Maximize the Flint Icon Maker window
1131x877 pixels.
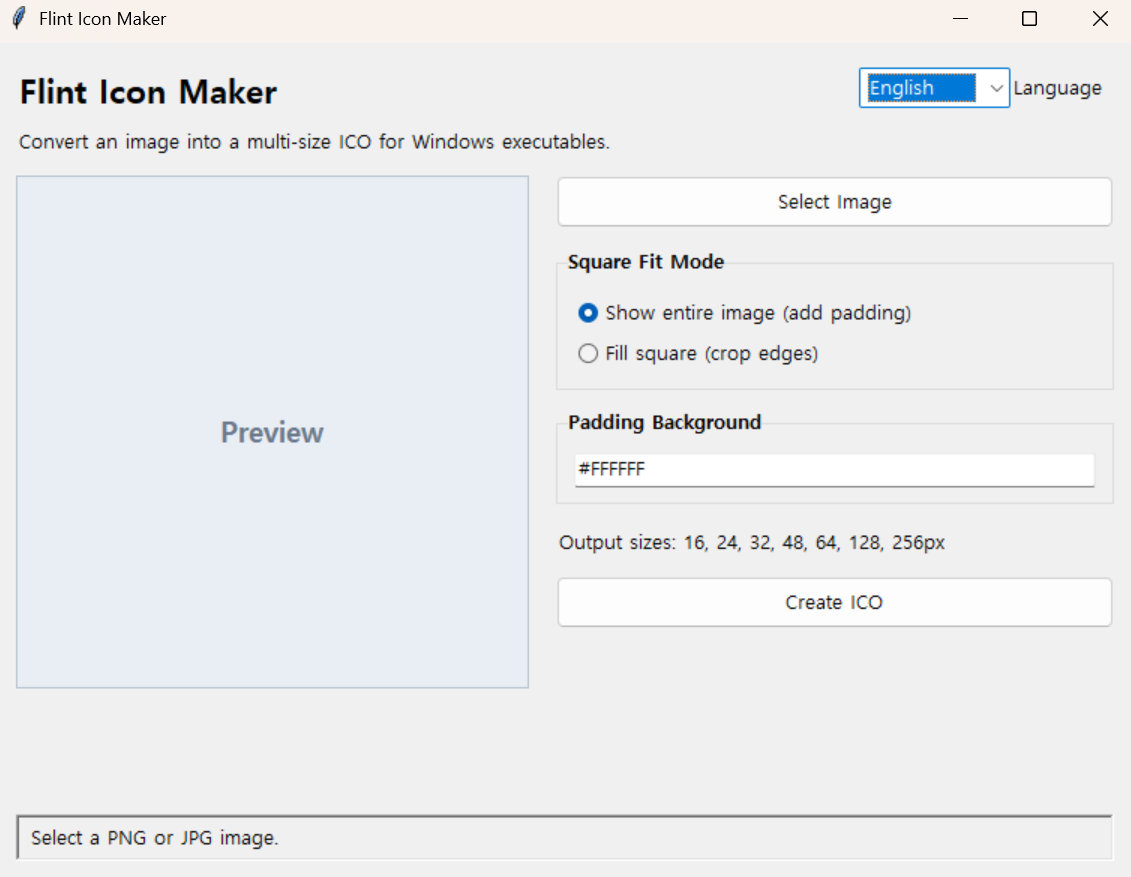coord(1029,19)
